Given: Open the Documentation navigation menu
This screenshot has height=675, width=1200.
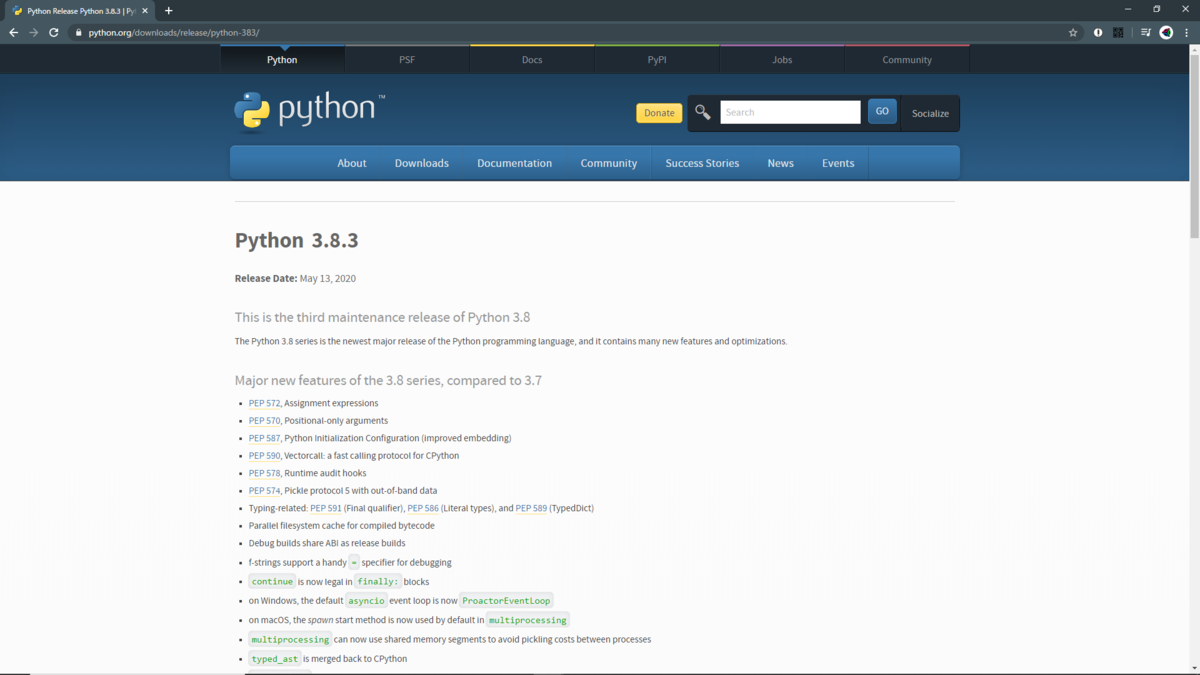Looking at the screenshot, I should (x=514, y=162).
